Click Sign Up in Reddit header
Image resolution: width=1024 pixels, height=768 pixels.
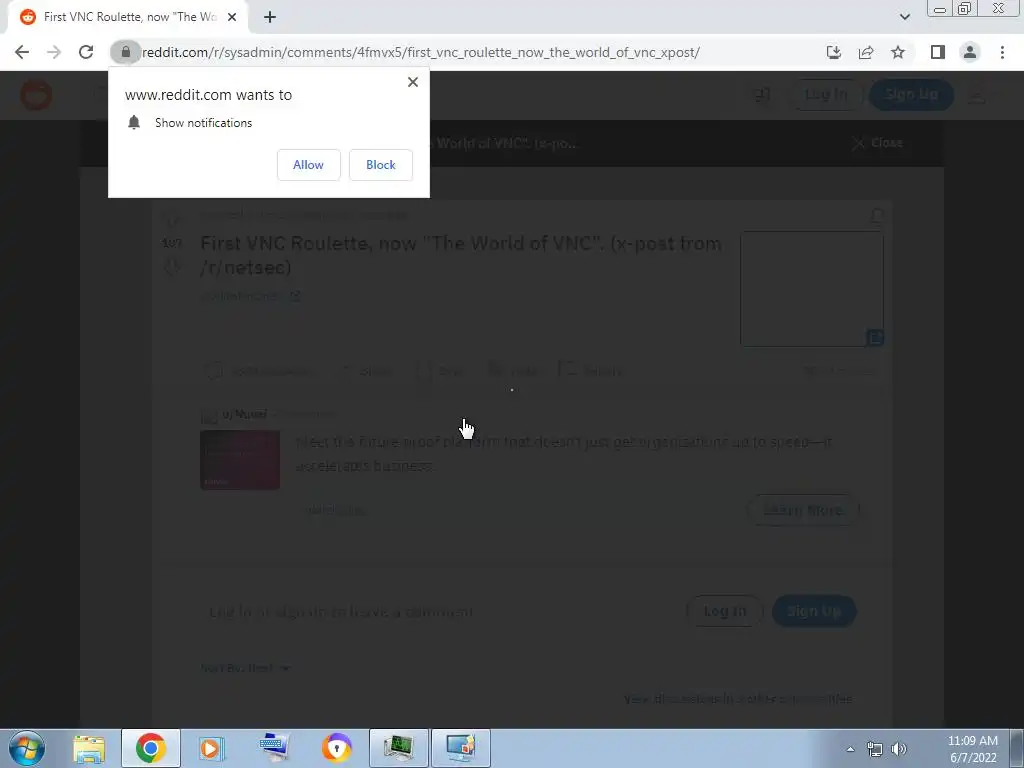click(911, 95)
